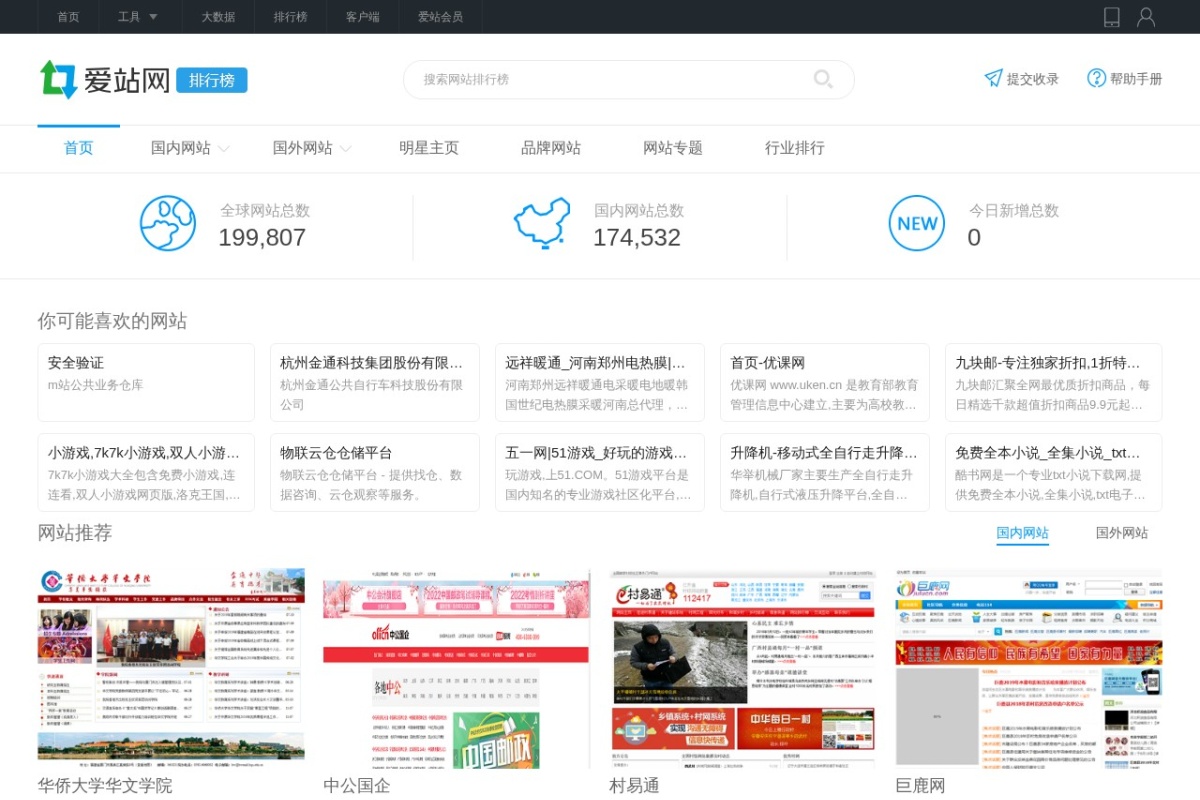This screenshot has width=1200, height=800.
Task: Click the 巨鹿网 title text
Action: [x=920, y=785]
